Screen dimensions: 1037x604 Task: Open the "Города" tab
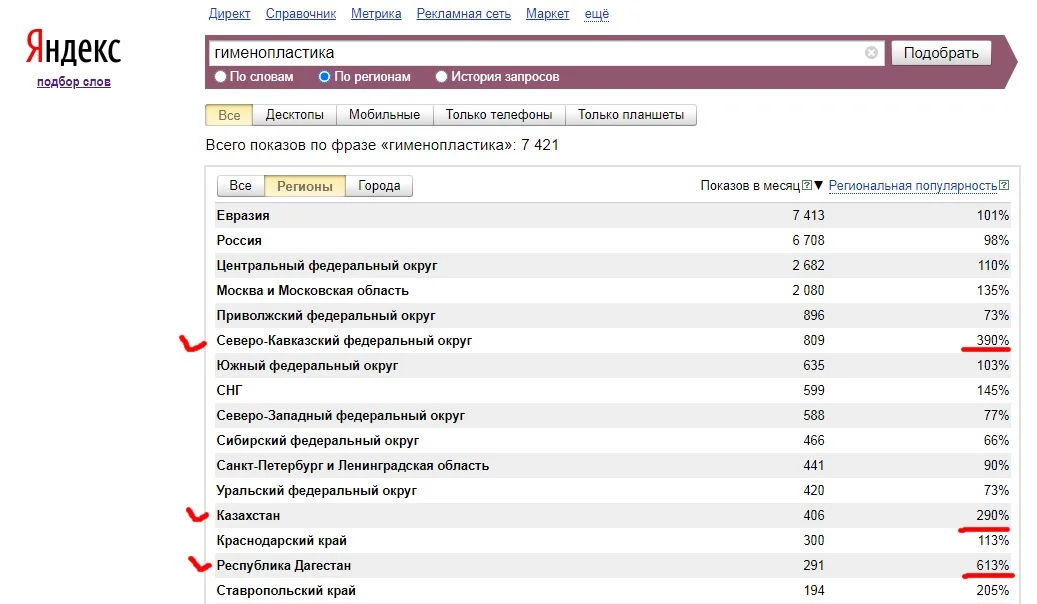[x=379, y=185]
